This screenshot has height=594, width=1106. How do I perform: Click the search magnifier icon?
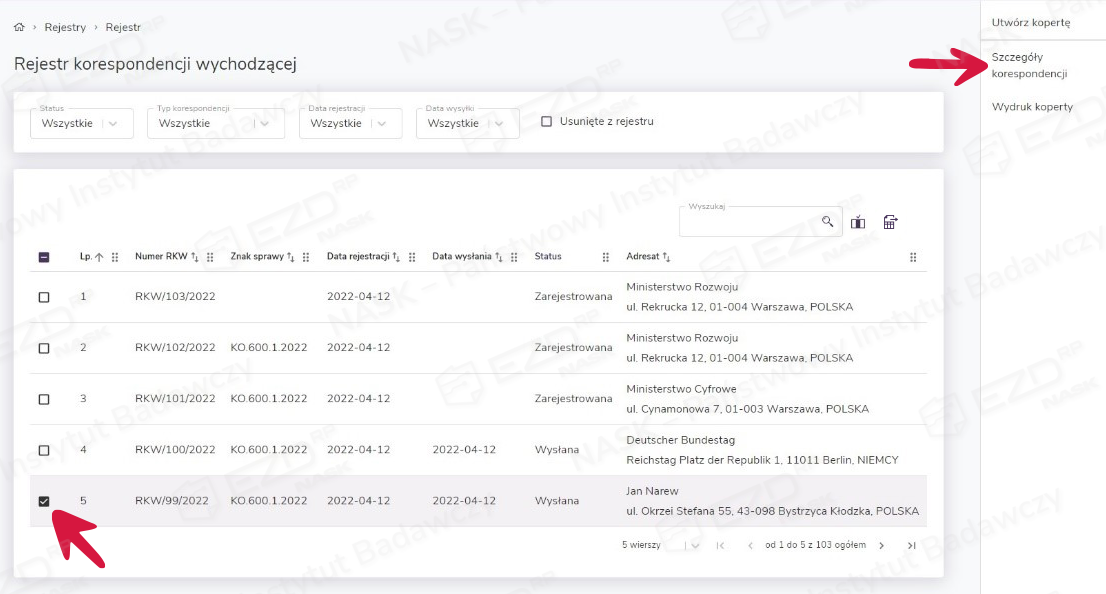coord(827,221)
